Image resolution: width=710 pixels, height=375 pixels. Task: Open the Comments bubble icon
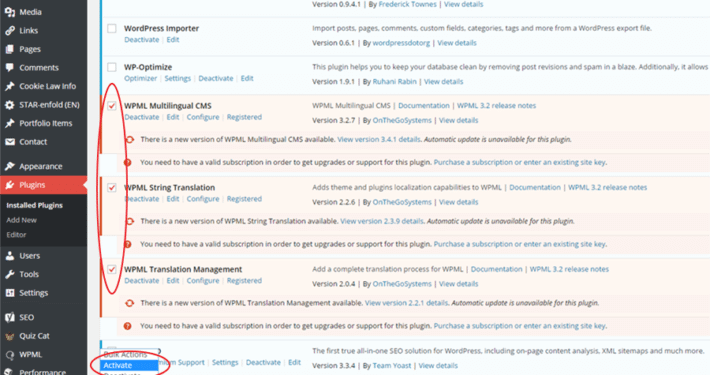pyautogui.click(x=10, y=67)
